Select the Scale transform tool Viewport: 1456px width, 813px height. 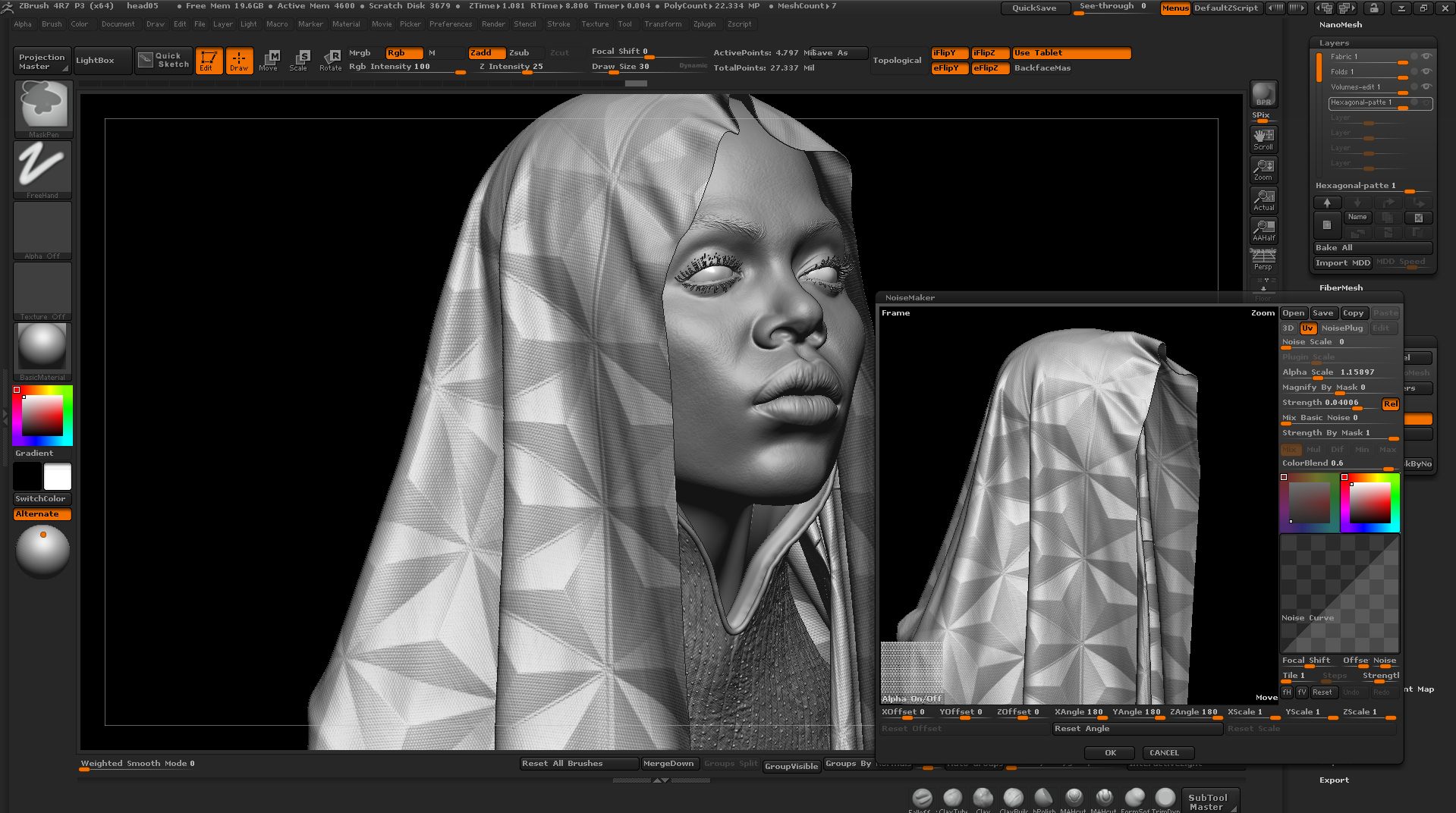point(300,60)
